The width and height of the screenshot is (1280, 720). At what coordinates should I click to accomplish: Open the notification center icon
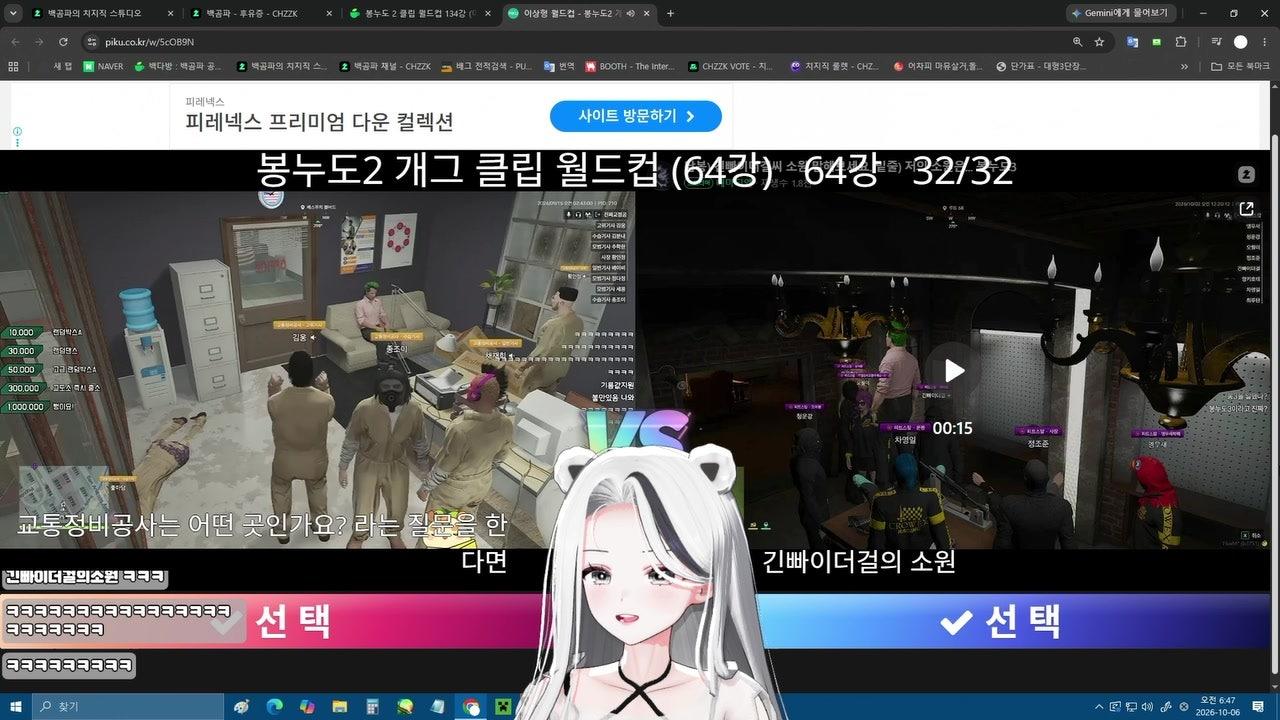point(1259,706)
